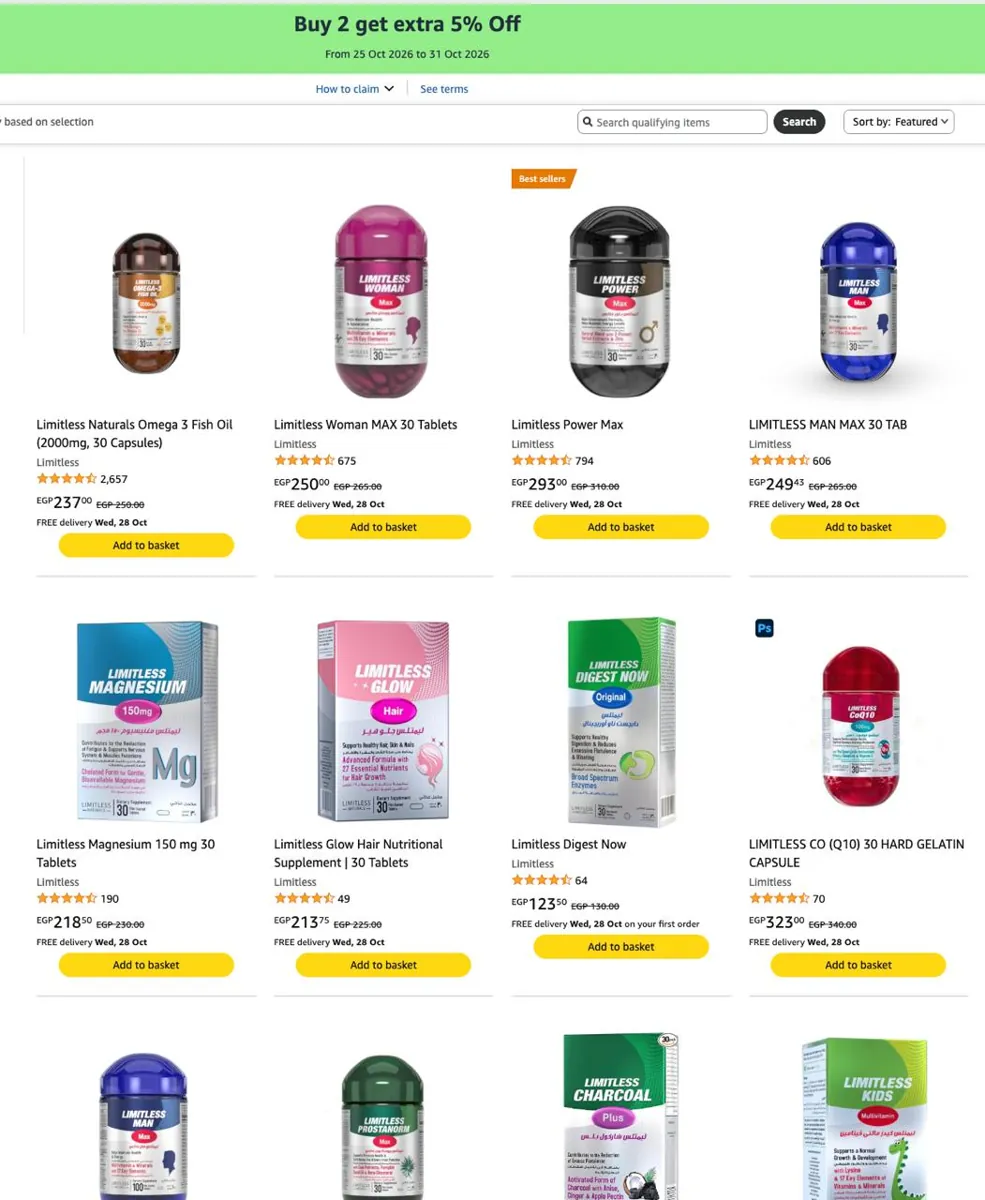Add Limitless Power Max to basket
The width and height of the screenshot is (985, 1200).
pos(621,527)
